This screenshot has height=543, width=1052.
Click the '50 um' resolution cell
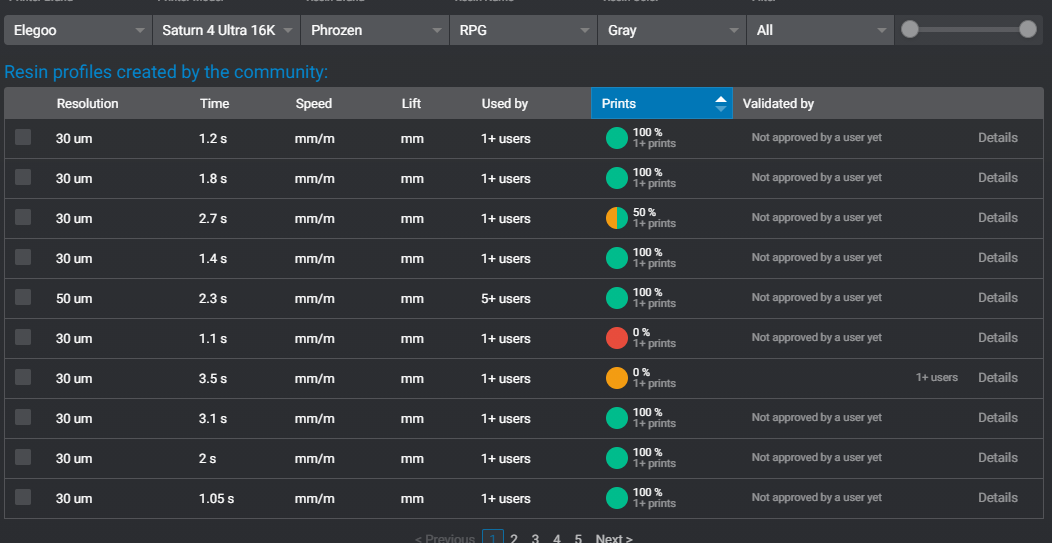[74, 299]
